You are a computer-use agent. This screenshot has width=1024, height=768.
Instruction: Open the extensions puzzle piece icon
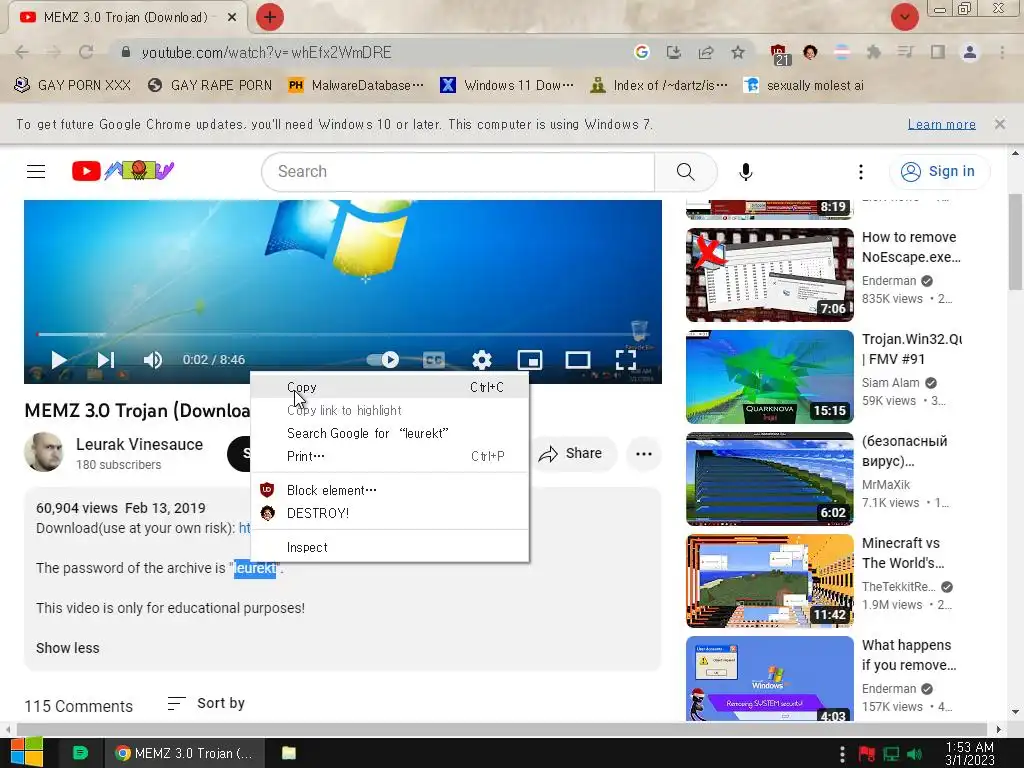pyautogui.click(x=873, y=52)
